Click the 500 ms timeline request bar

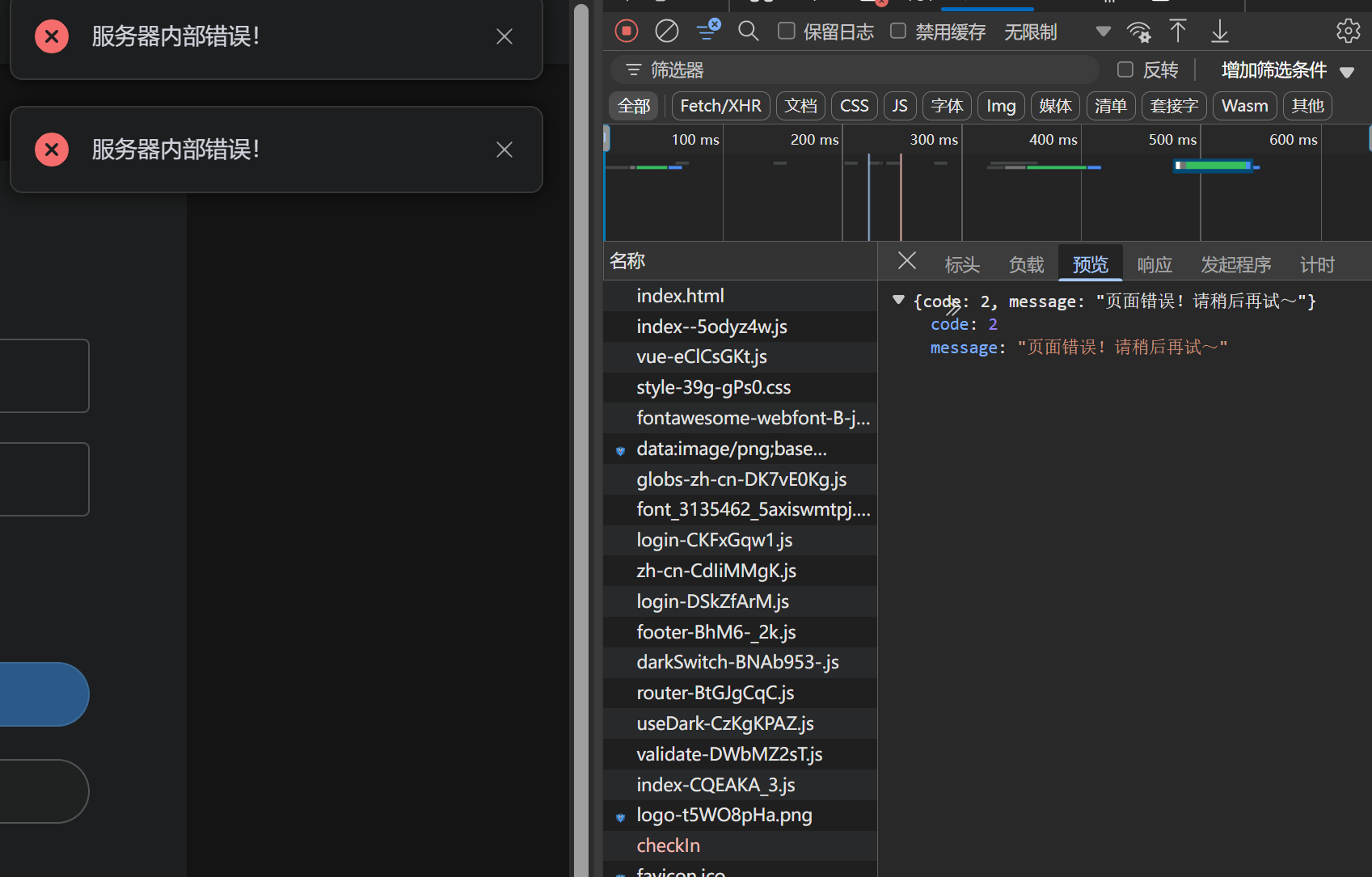point(1214,166)
